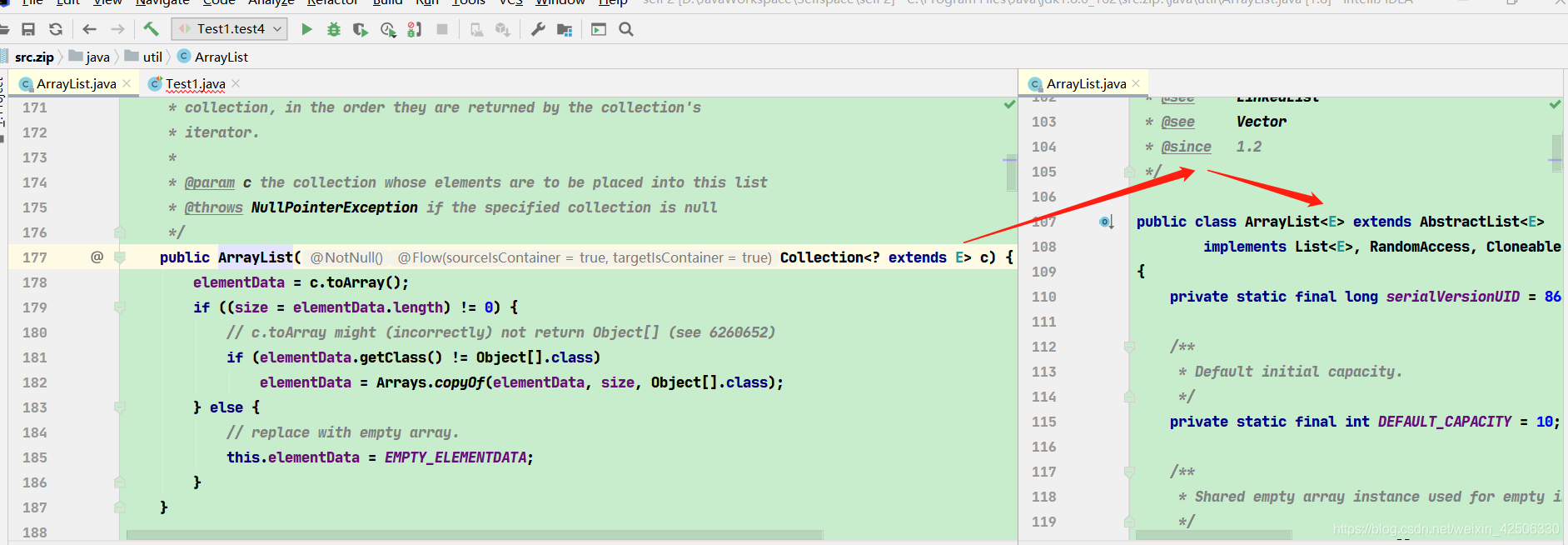
Task: Click the gray Stop square icon
Action: coord(442,29)
